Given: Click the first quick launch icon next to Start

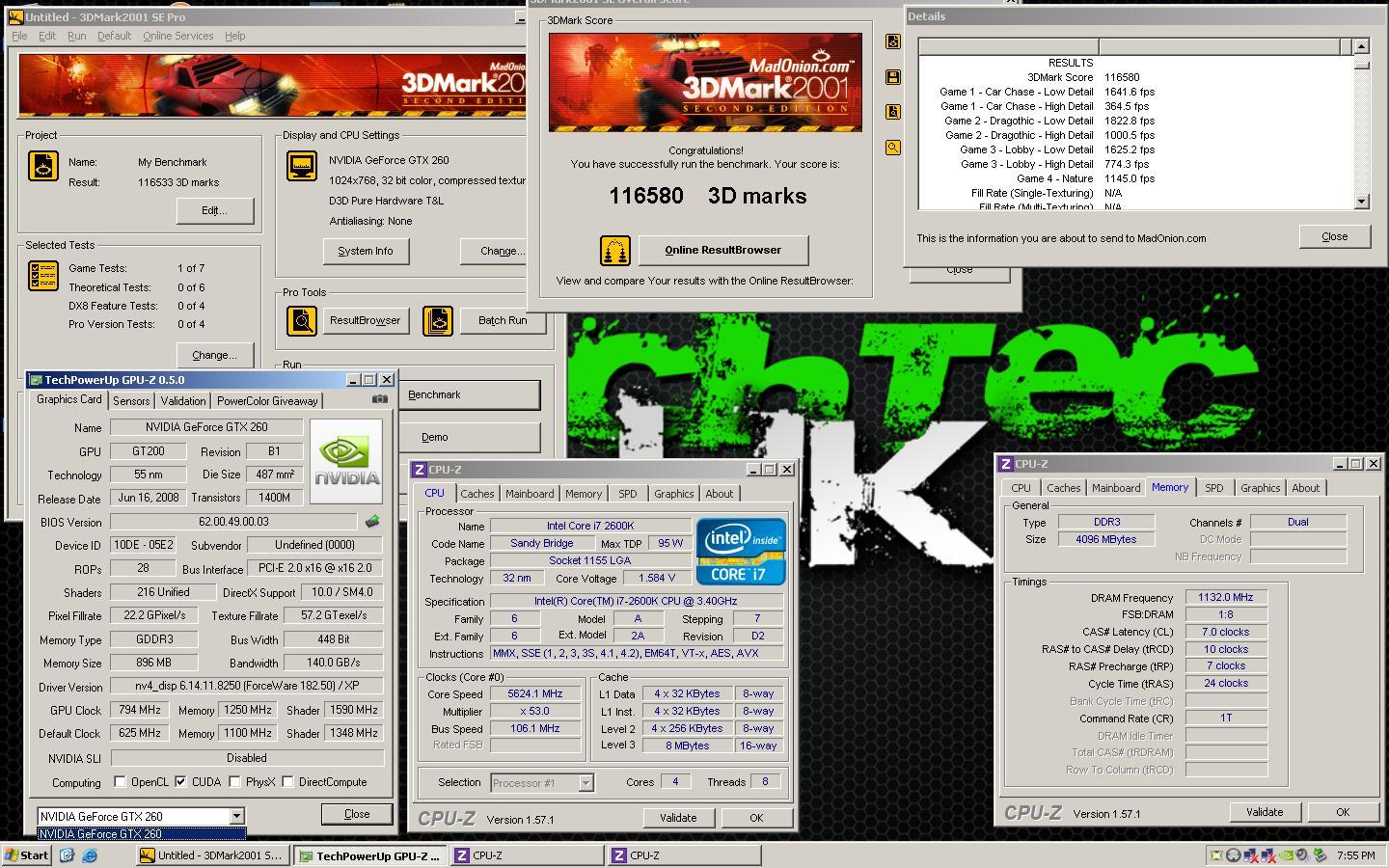Looking at the screenshot, I should pyautogui.click(x=67, y=854).
